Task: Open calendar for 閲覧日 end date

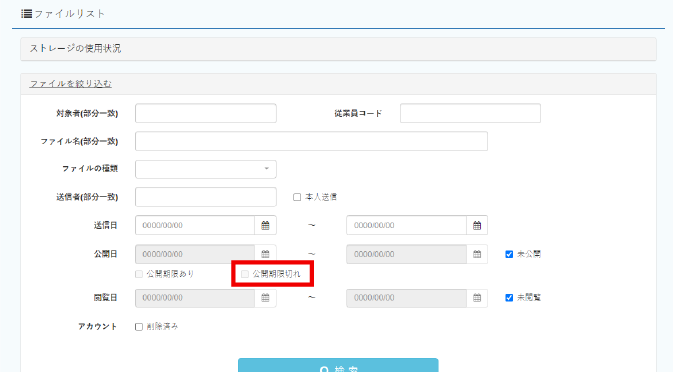Action: tap(477, 298)
